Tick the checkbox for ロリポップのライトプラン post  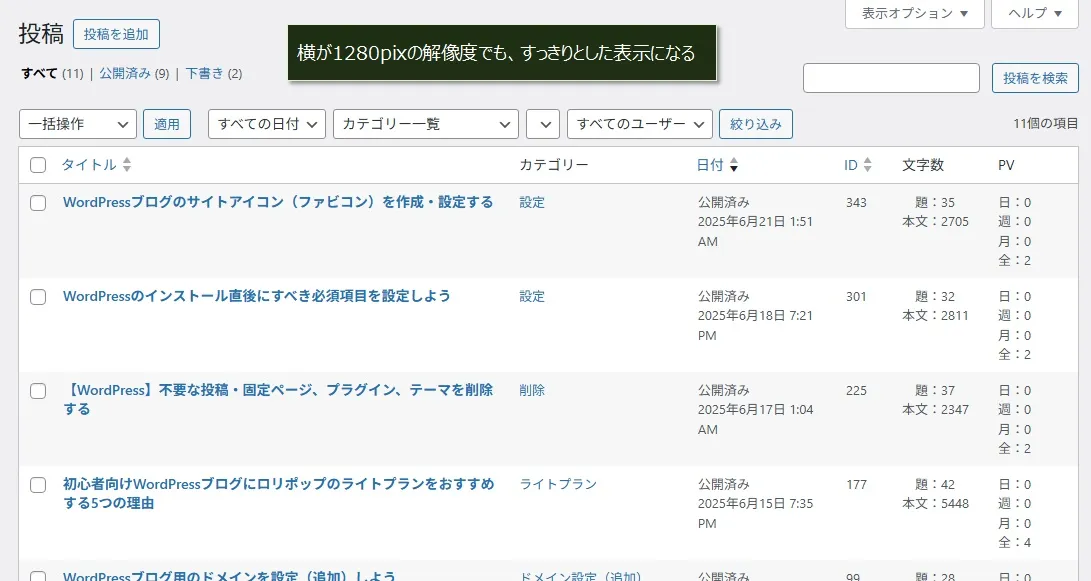(38, 485)
